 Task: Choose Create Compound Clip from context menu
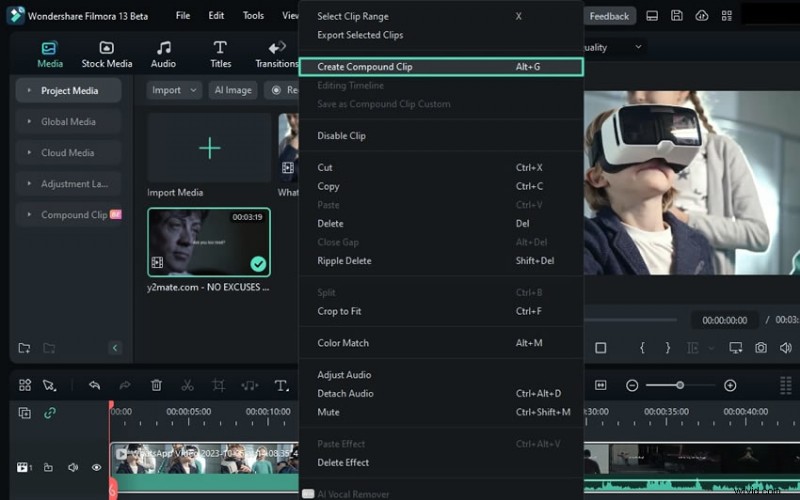(x=365, y=67)
